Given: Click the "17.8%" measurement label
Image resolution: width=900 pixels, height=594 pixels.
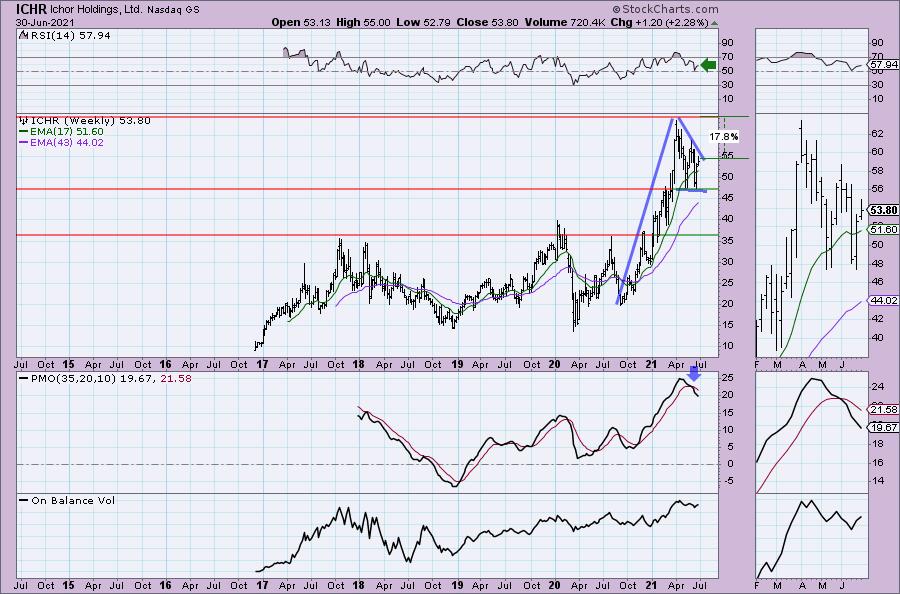Looking at the screenshot, I should pyautogui.click(x=723, y=137).
